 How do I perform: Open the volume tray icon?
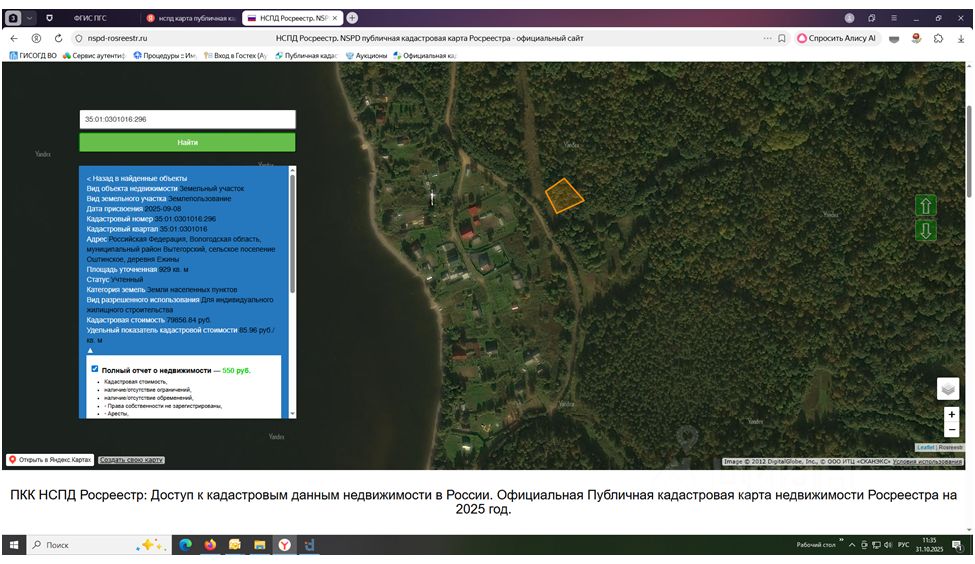[x=887, y=545]
